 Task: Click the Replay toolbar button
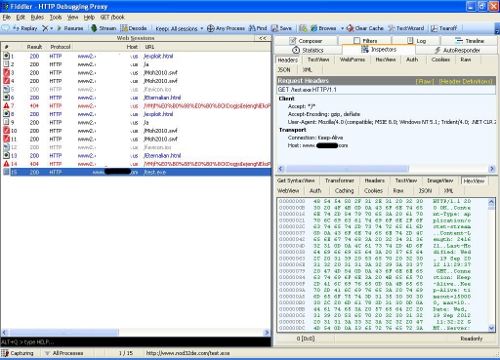pyautogui.click(x=25, y=28)
